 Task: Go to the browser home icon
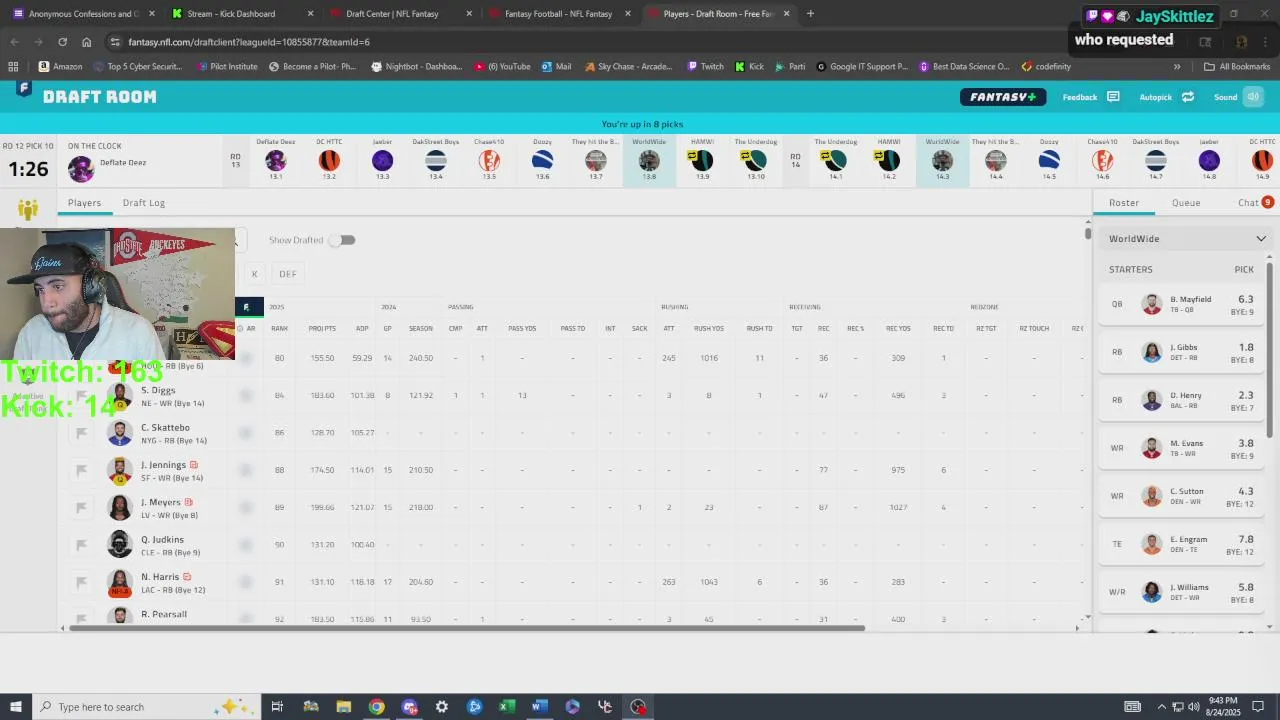point(87,42)
